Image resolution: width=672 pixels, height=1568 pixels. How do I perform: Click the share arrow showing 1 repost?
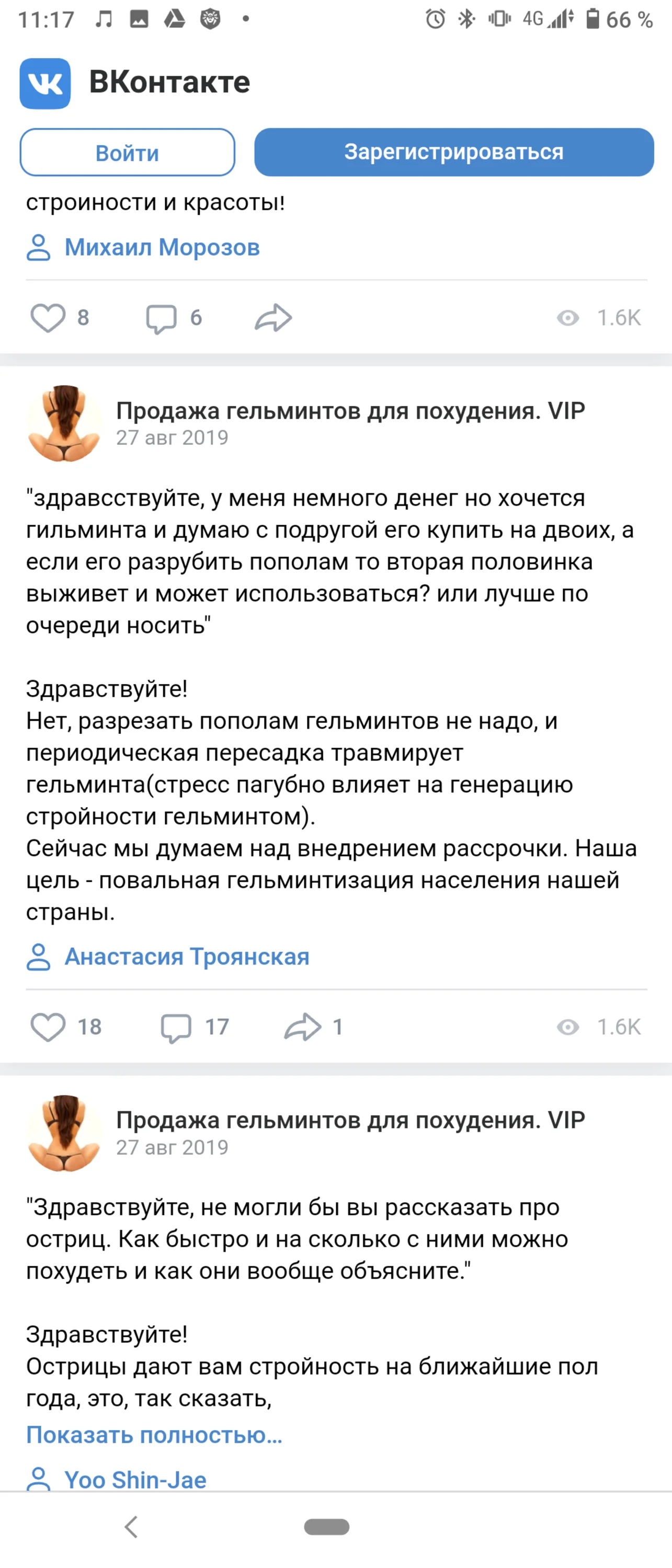tap(303, 1028)
